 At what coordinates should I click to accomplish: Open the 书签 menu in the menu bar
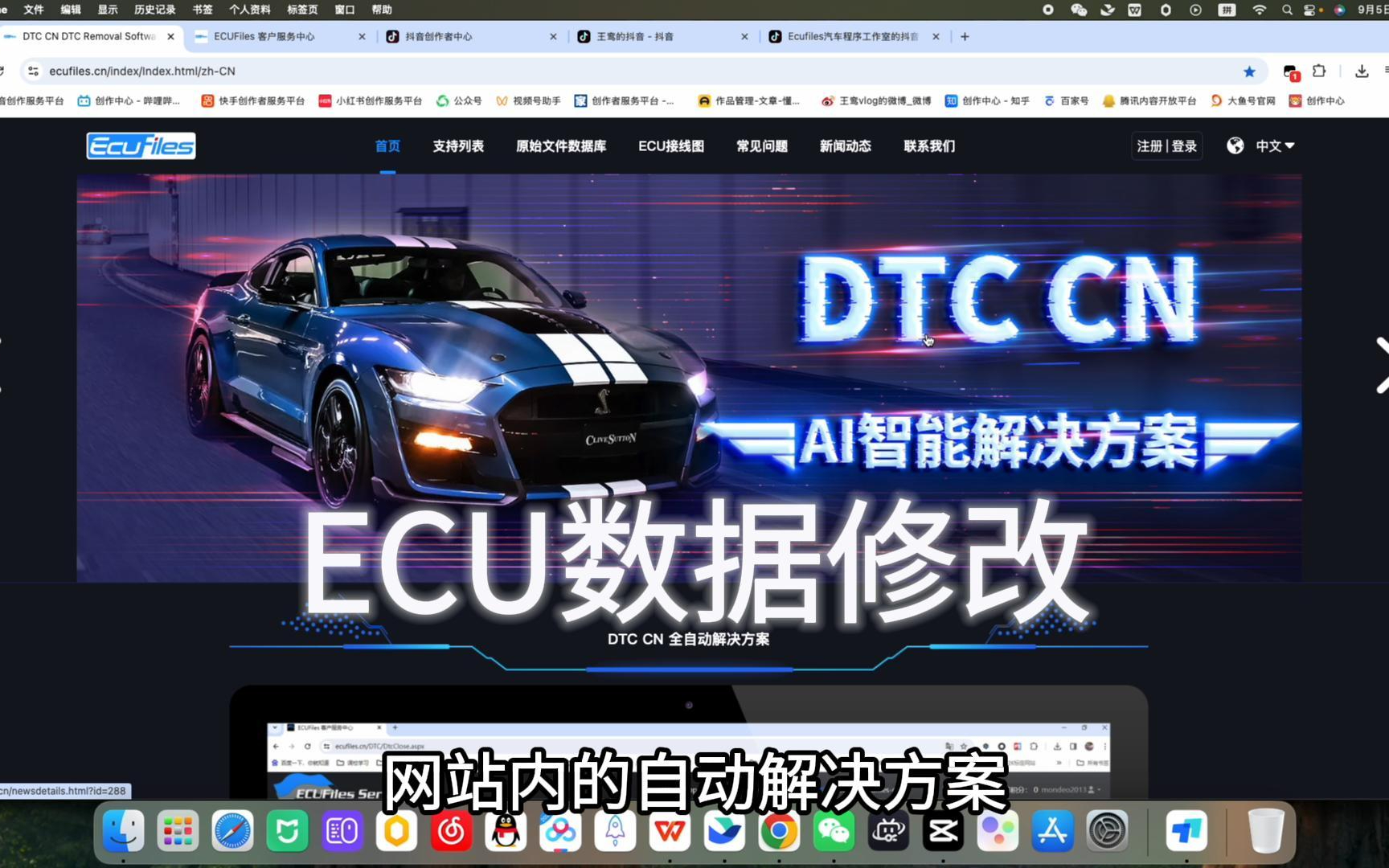click(203, 10)
